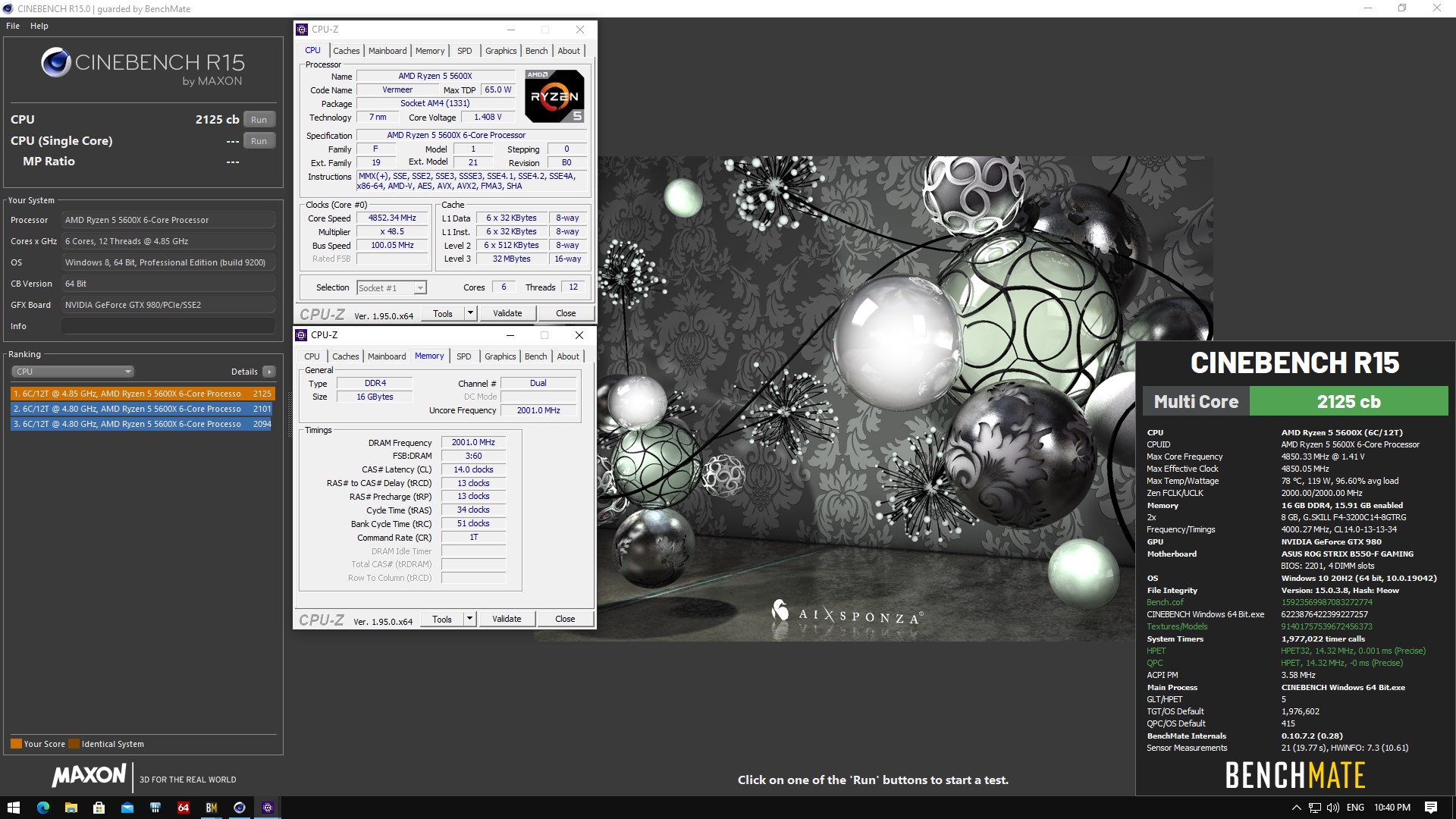Click the taskbar clock 10:40 PM
Screen dimensions: 1456x819
point(1392,808)
